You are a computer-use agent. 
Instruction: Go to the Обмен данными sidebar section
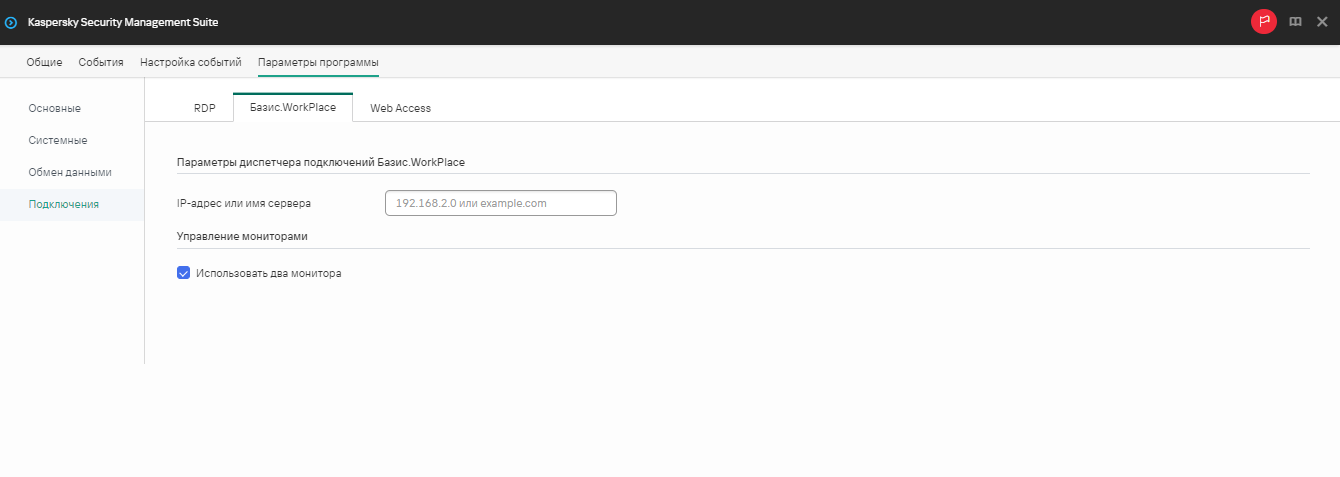coord(70,172)
